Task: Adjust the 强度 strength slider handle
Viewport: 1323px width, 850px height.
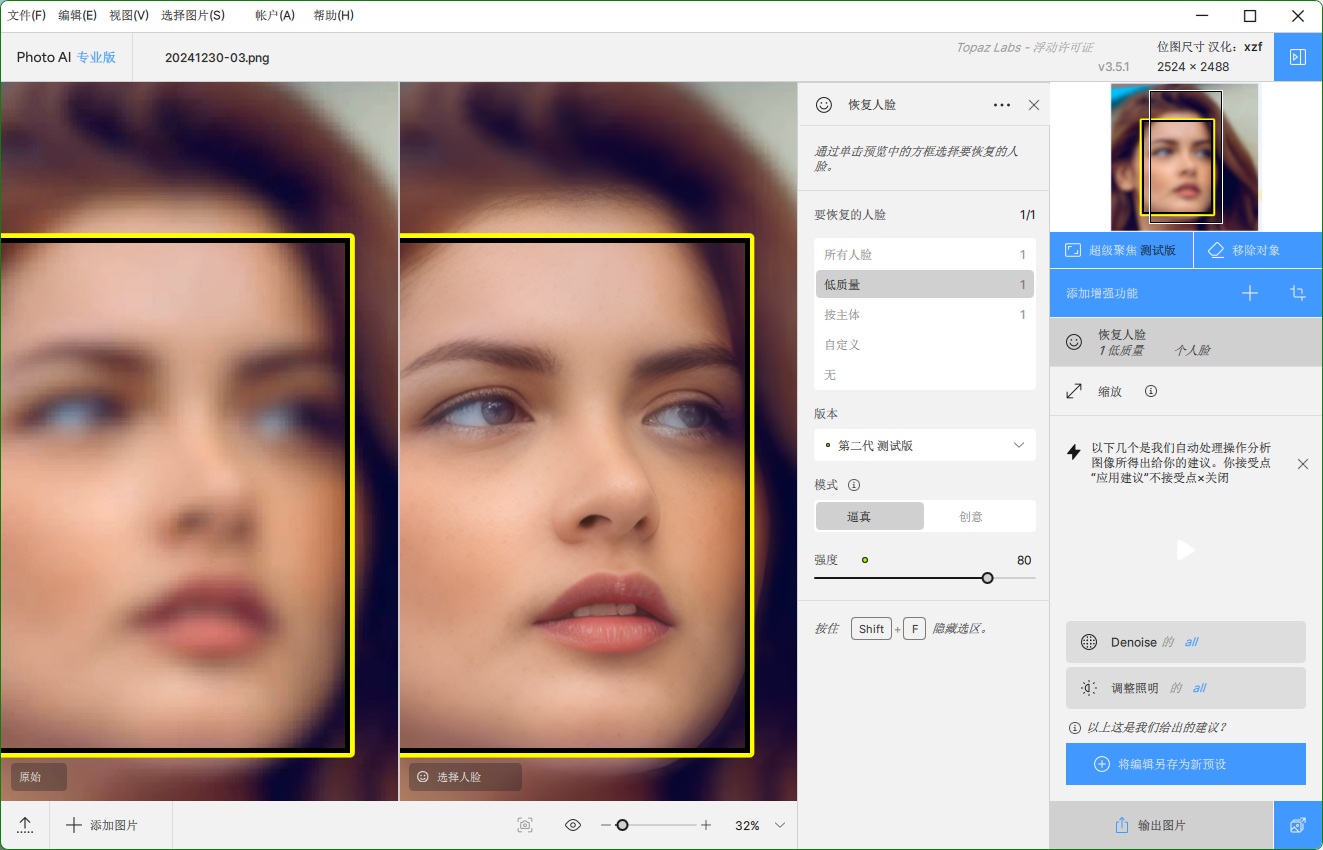Action: point(988,578)
